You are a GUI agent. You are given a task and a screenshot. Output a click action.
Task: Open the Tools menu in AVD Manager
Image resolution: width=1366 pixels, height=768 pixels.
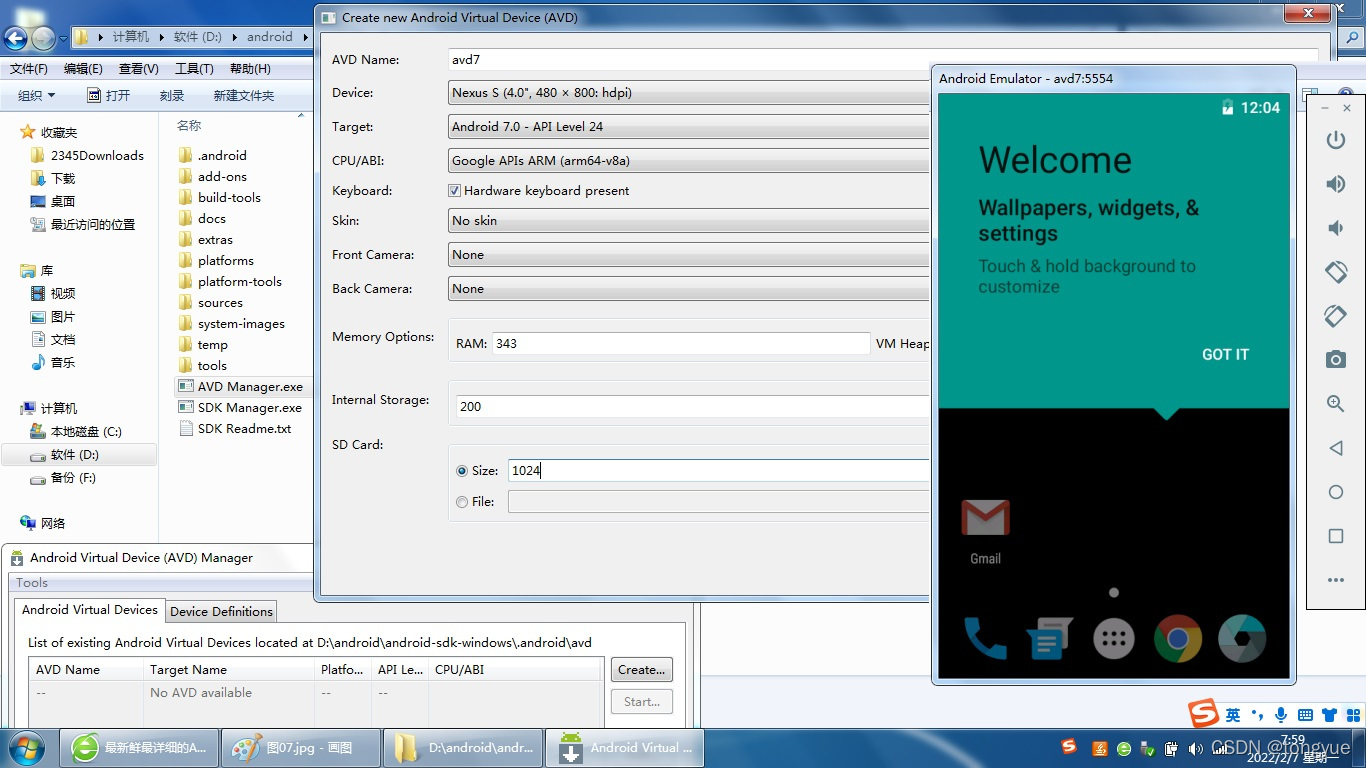(32, 582)
